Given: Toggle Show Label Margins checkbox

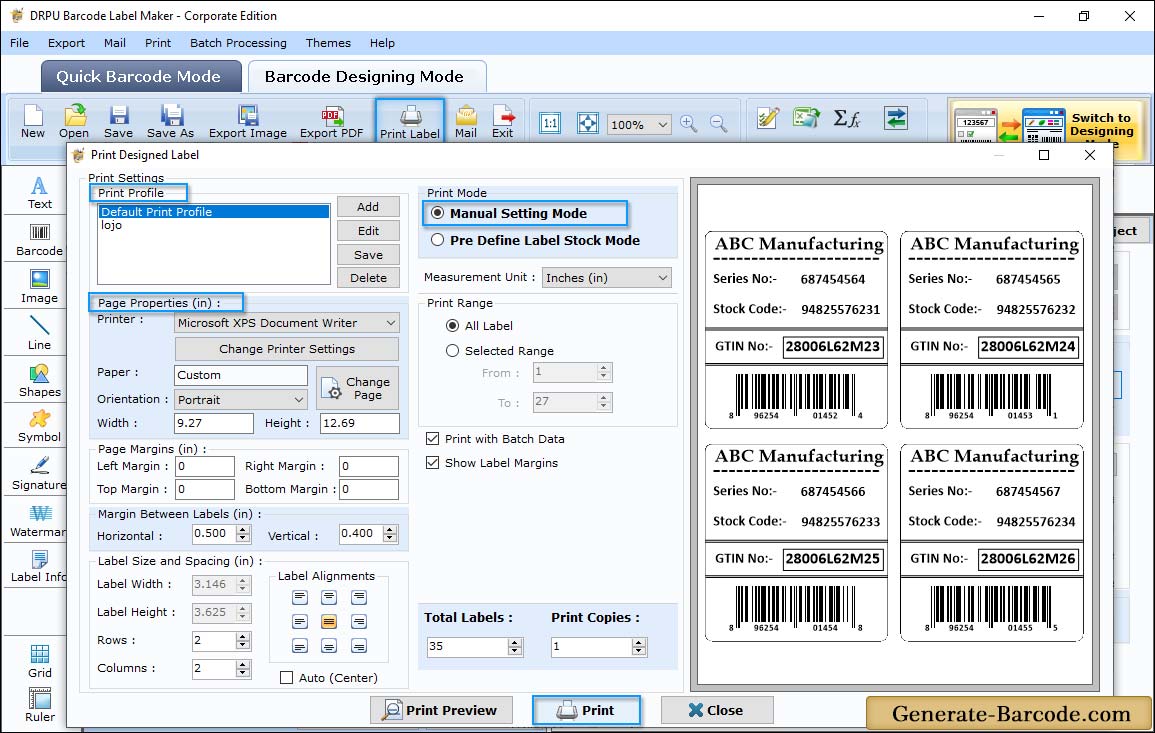Looking at the screenshot, I should tap(432, 463).
